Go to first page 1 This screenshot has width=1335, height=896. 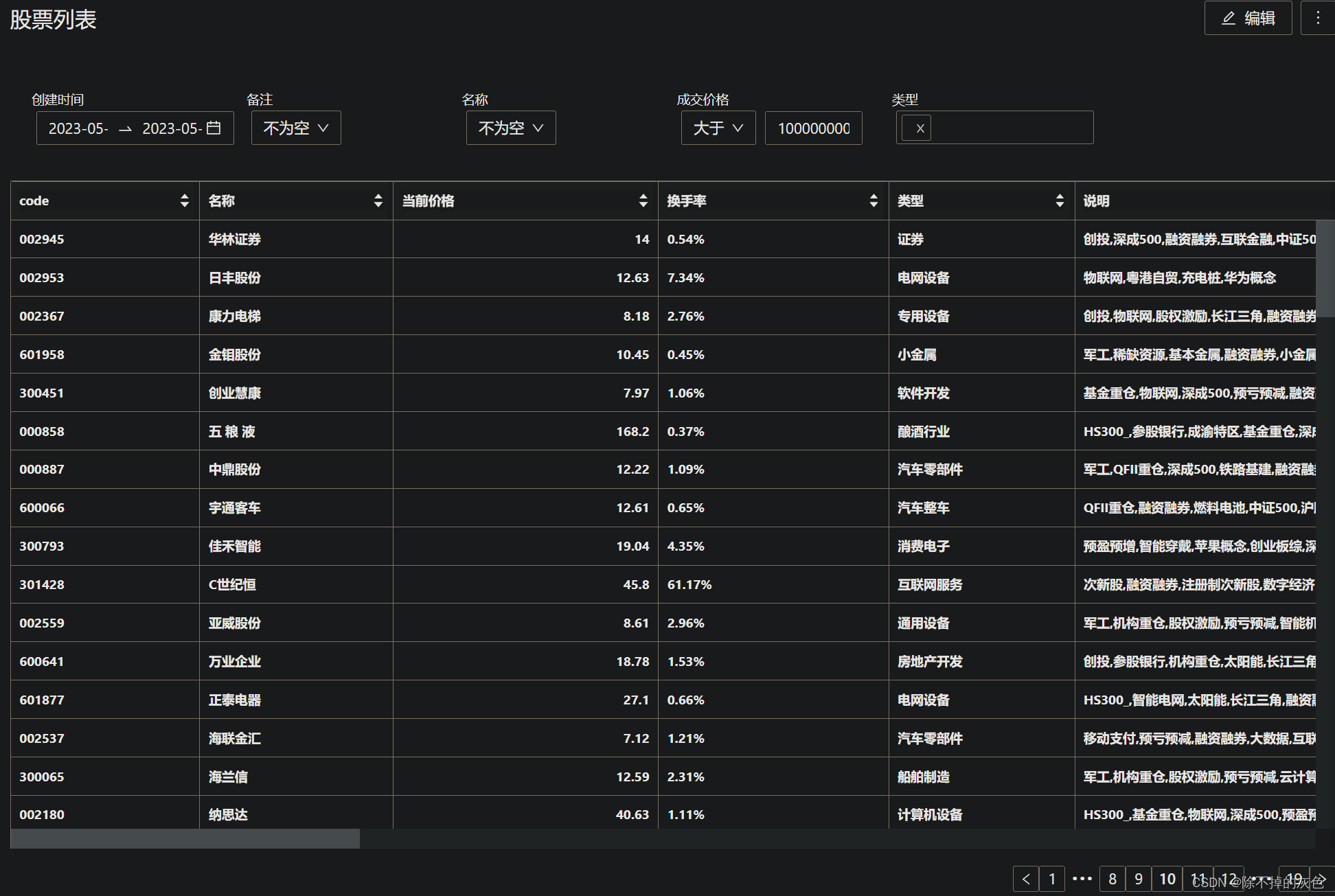(x=1052, y=879)
